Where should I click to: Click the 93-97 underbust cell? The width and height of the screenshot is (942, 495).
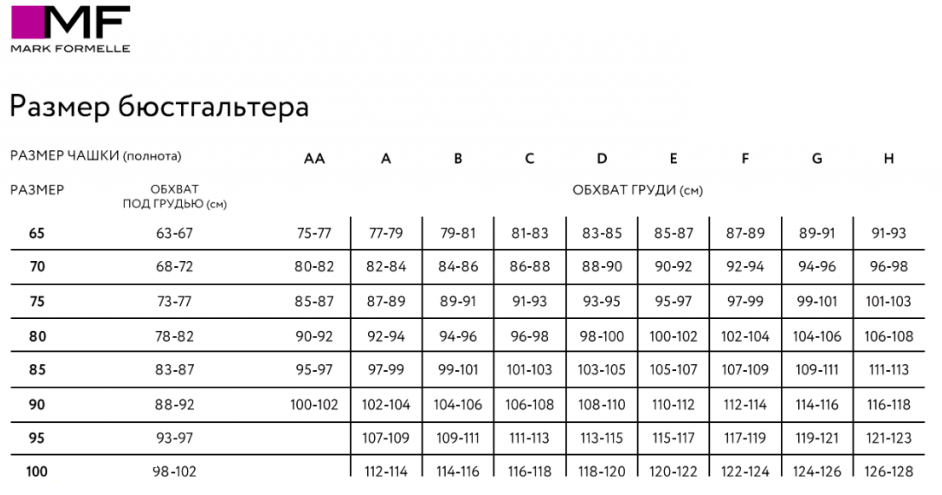(174, 439)
